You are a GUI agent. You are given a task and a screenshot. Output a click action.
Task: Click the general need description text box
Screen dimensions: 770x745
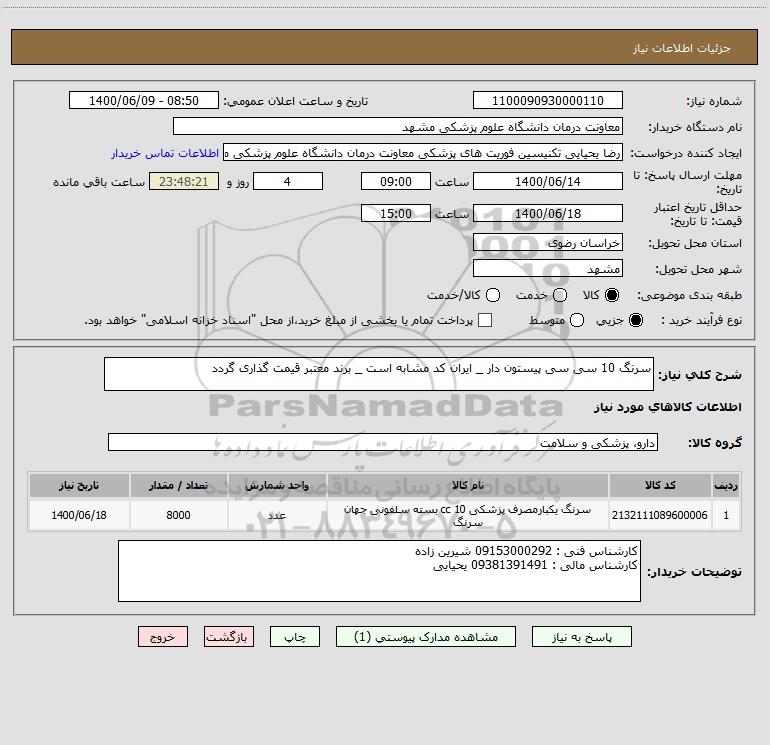379,374
